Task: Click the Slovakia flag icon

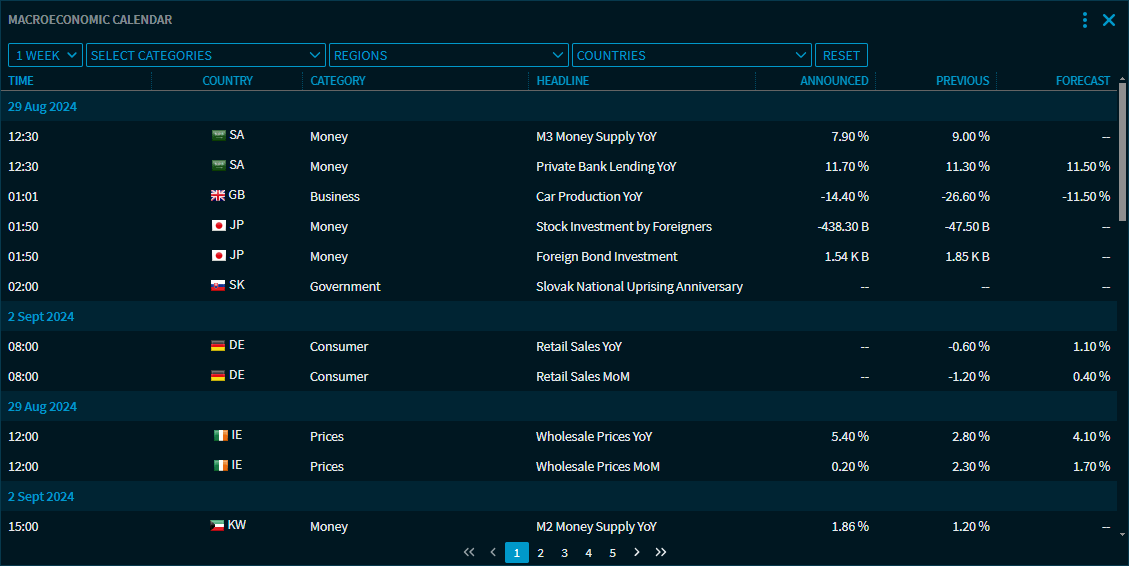Action: point(218,286)
